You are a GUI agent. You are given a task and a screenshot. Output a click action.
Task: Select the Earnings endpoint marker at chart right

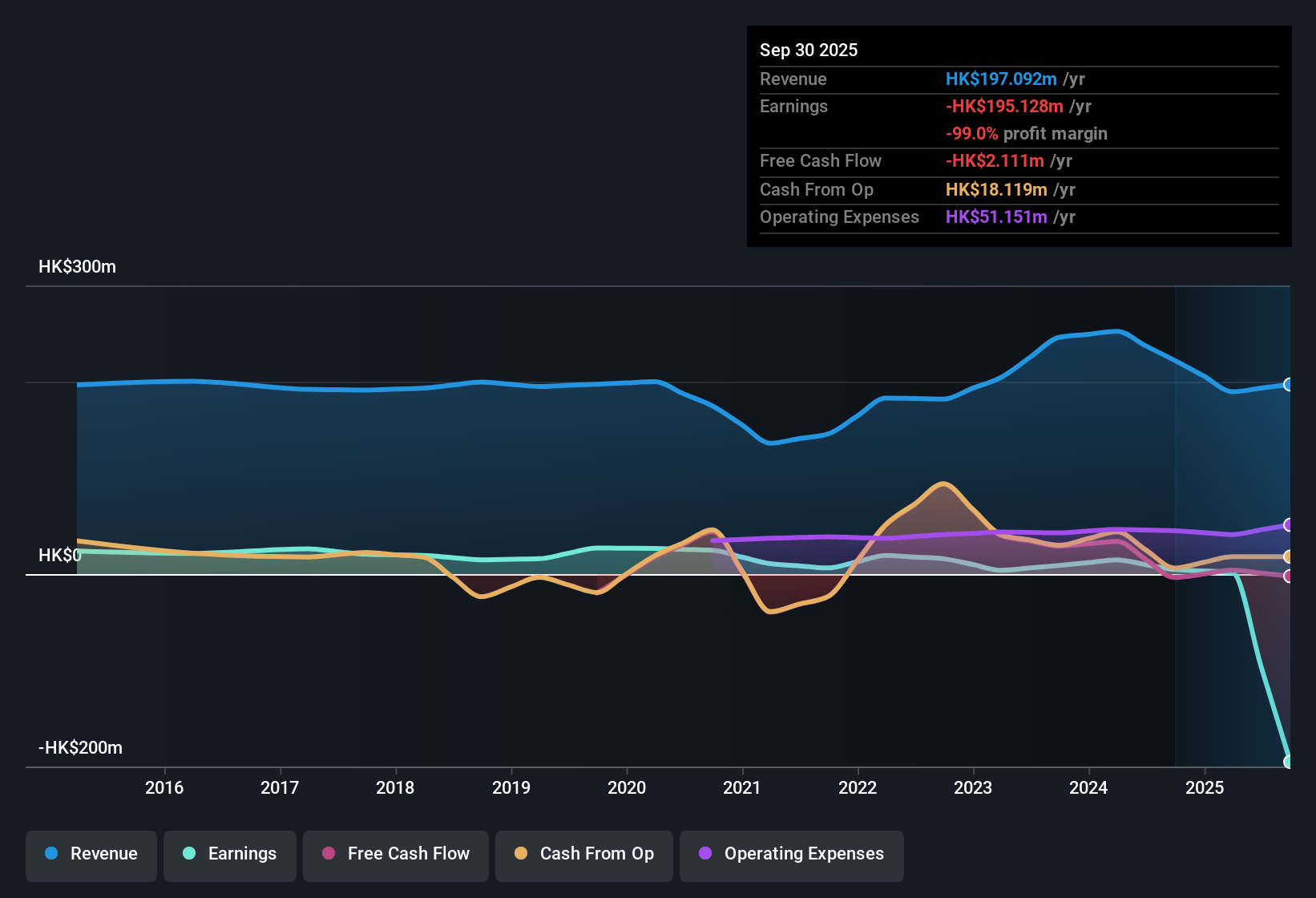tap(1290, 760)
